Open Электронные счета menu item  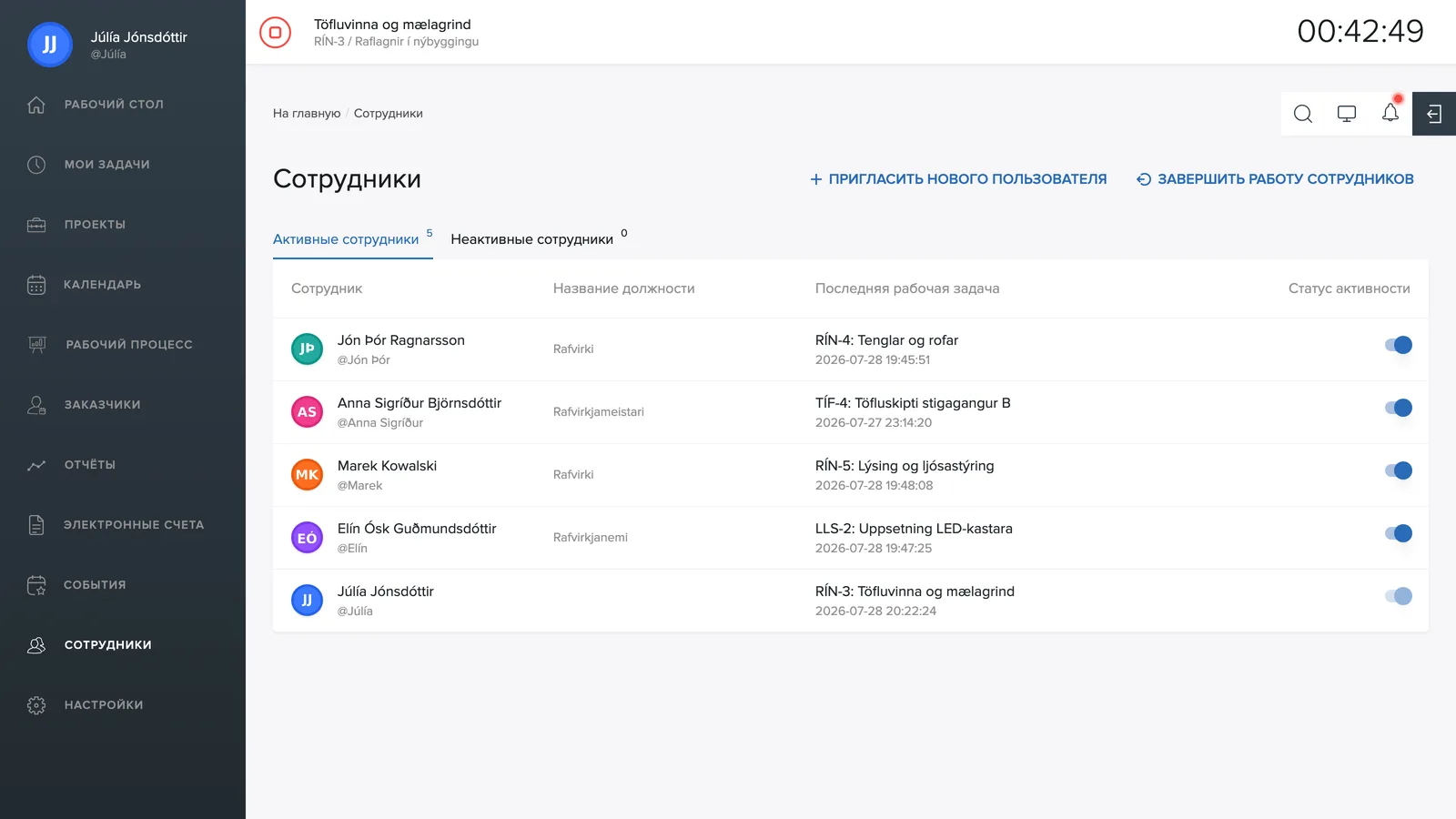tap(134, 525)
